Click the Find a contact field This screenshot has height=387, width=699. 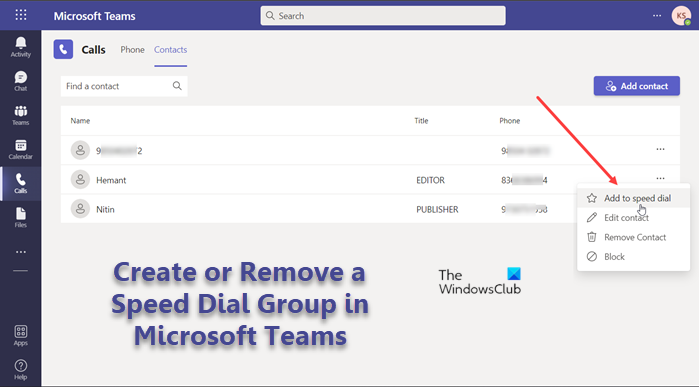[124, 86]
